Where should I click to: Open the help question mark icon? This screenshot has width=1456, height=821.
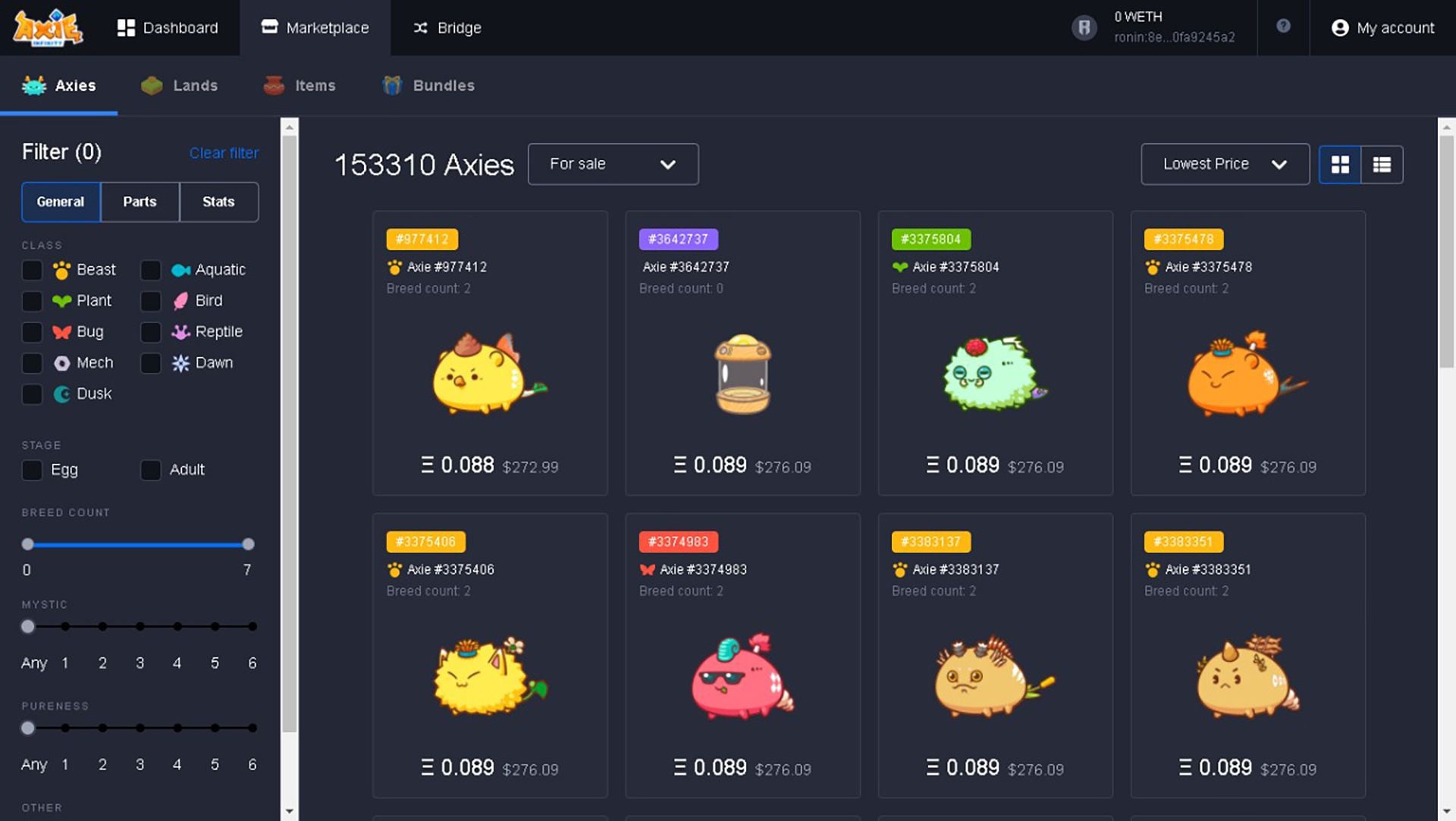click(x=1283, y=27)
